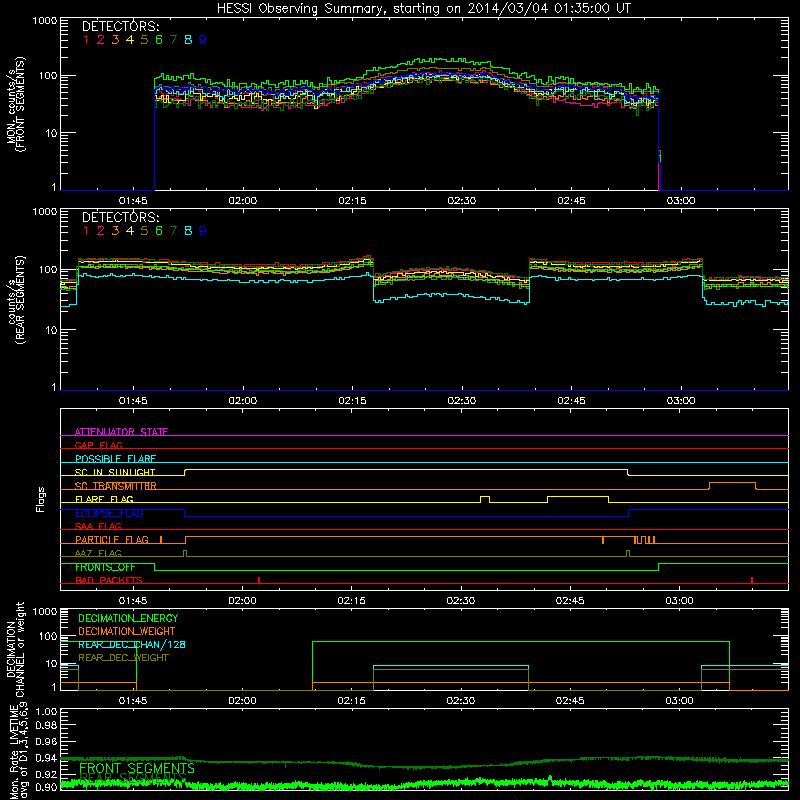Viewport: 800px width, 800px height.
Task: Click the BAD_PACKETS flag label
Action: tap(109, 580)
